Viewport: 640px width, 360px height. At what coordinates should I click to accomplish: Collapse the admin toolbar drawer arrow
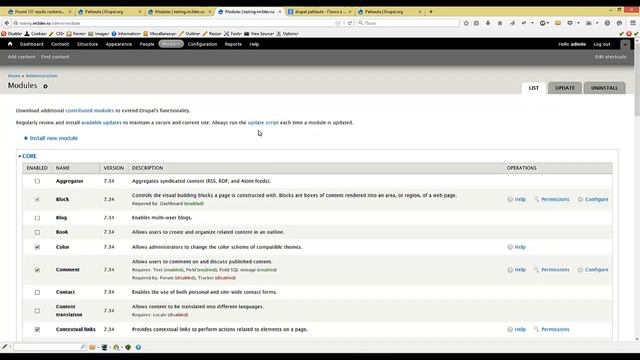click(x=625, y=44)
